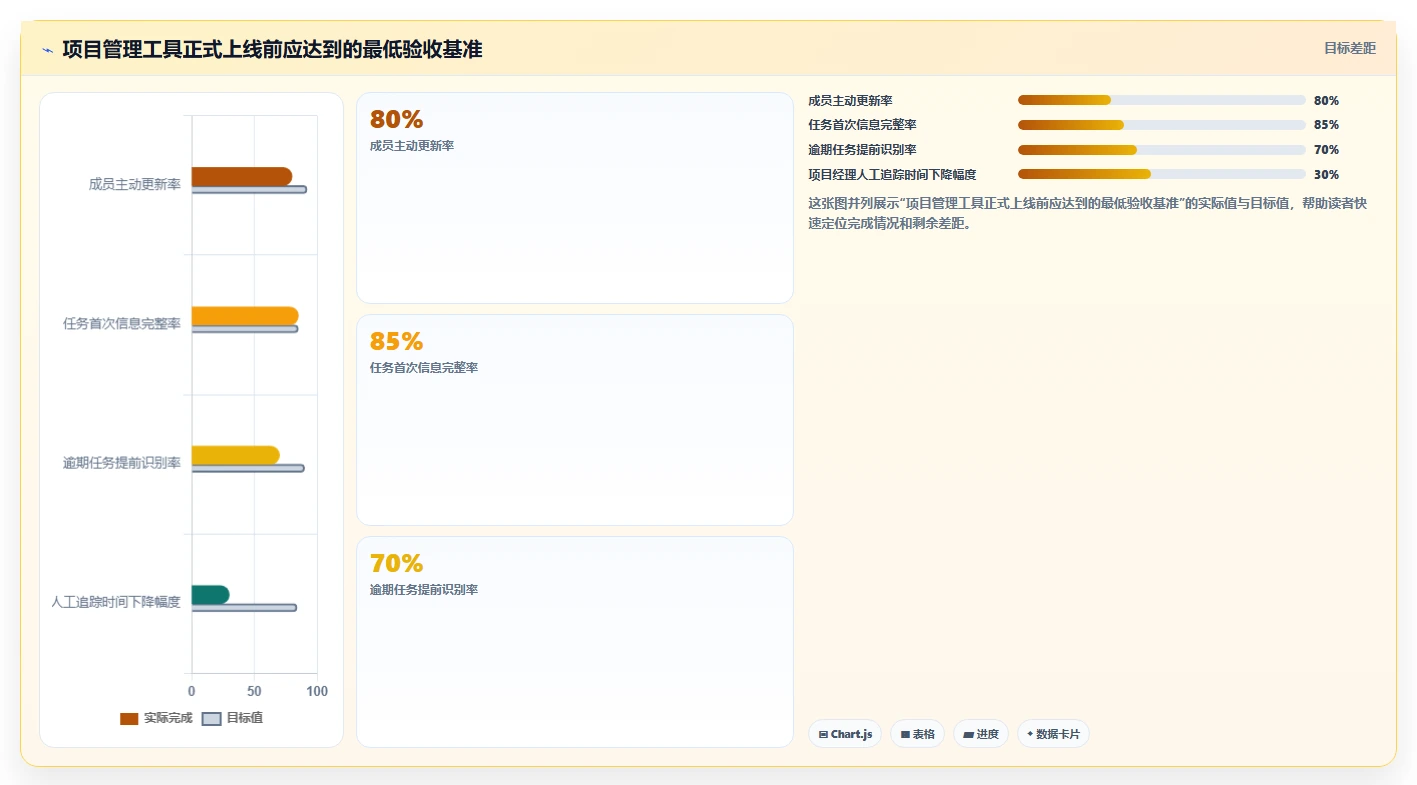Screen dimensions: 1417x785
Task: Click the gray target bar for 任务首次信息完整率
Action: [245, 329]
